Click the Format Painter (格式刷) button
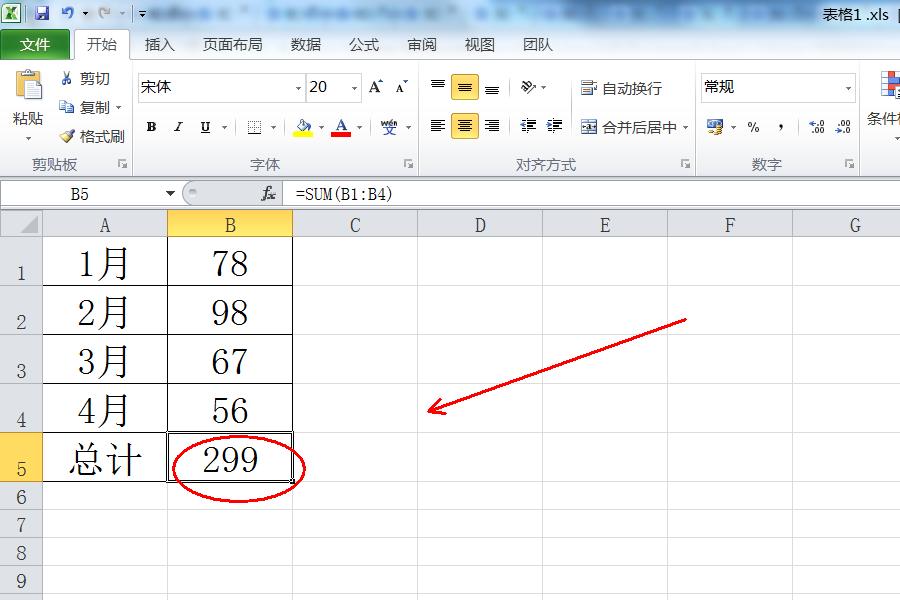 [x=92, y=136]
